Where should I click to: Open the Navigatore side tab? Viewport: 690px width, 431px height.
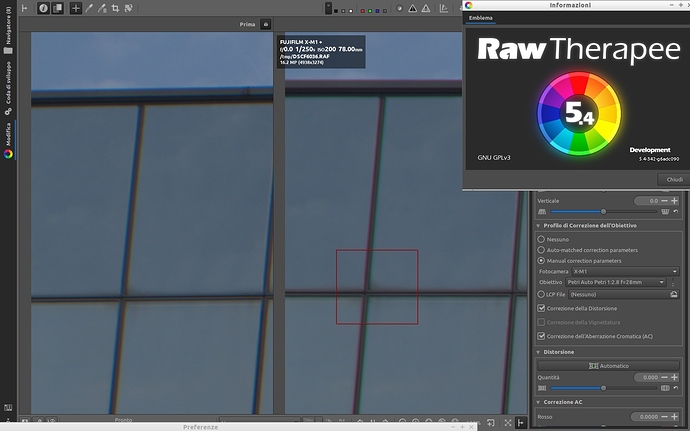9,28
